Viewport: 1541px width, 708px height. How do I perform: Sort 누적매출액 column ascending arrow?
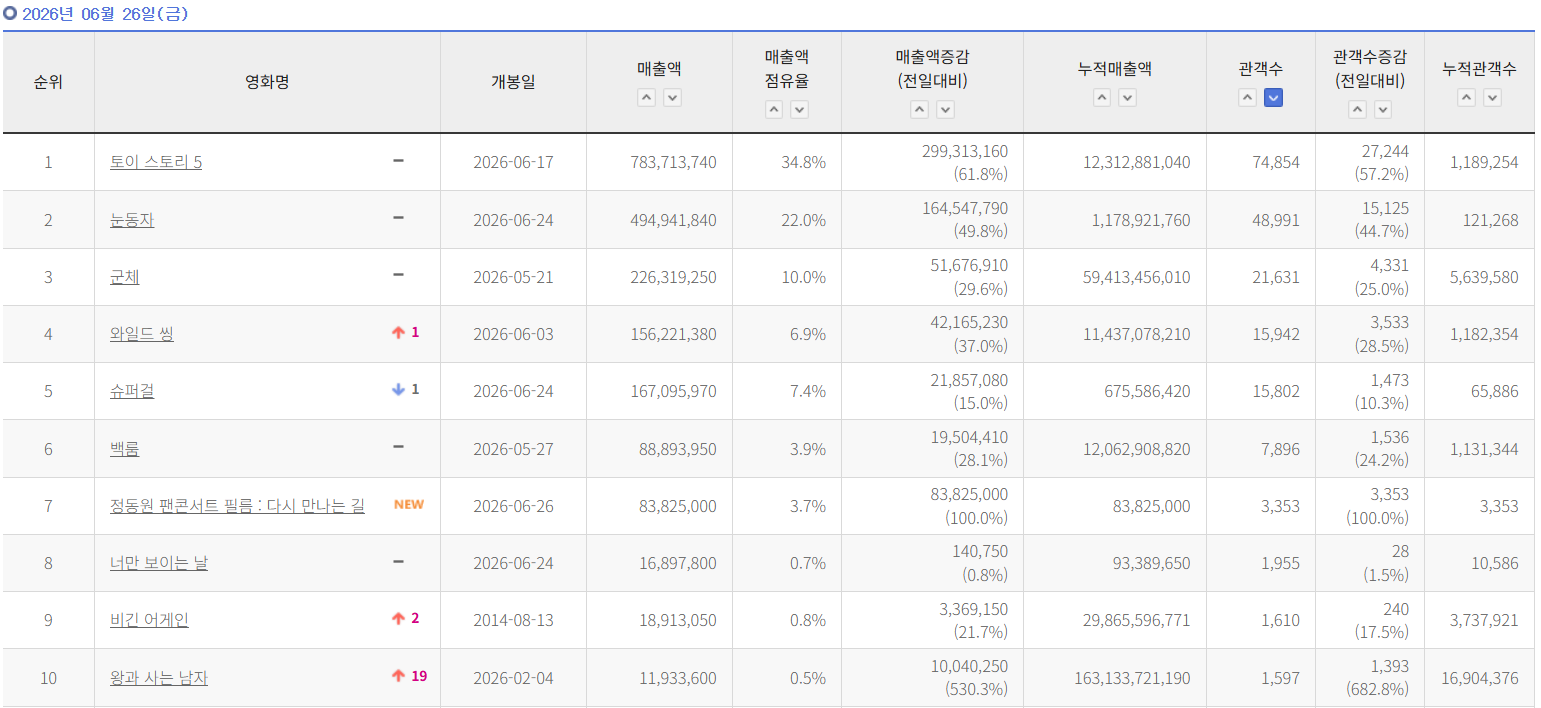(1102, 97)
